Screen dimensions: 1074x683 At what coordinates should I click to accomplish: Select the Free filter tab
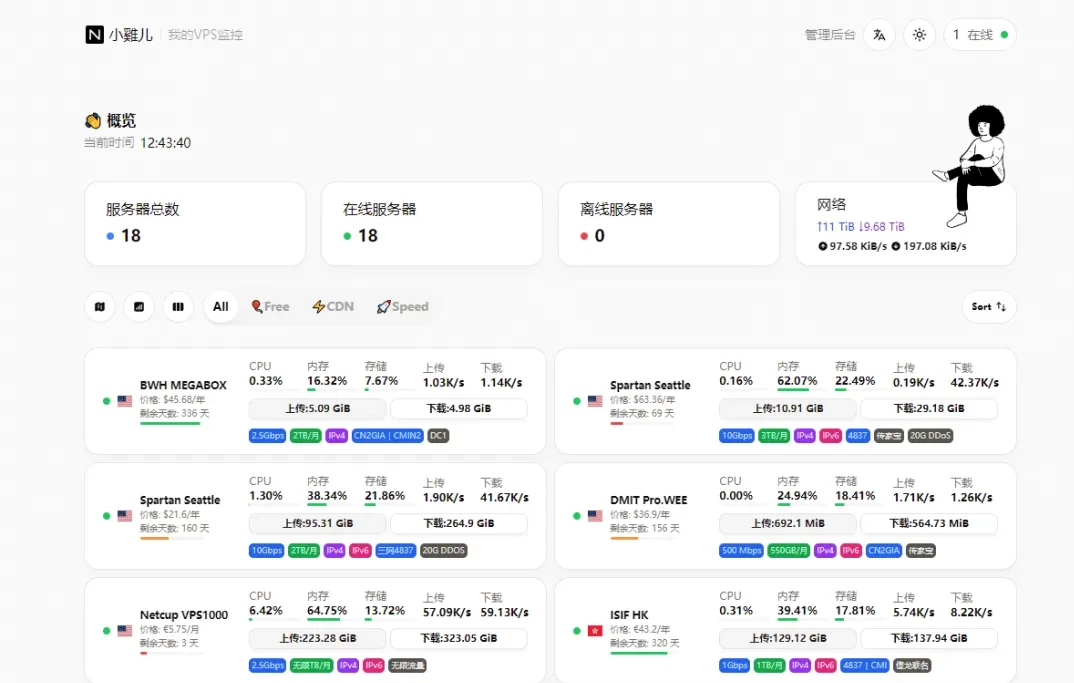point(270,307)
